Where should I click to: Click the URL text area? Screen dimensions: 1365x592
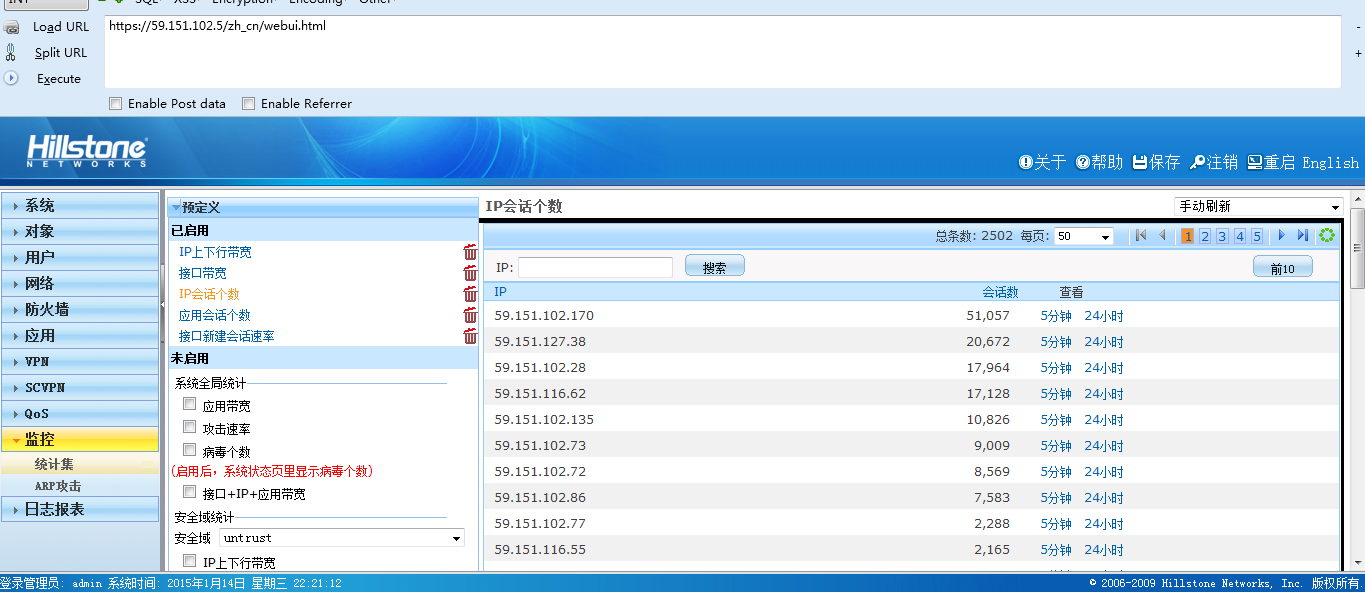click(722, 52)
